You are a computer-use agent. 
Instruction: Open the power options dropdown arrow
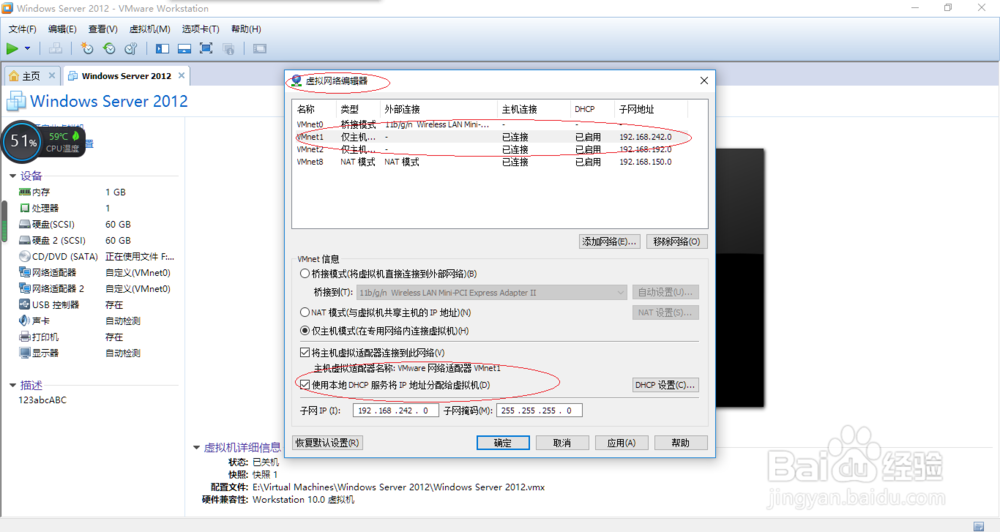(27, 48)
